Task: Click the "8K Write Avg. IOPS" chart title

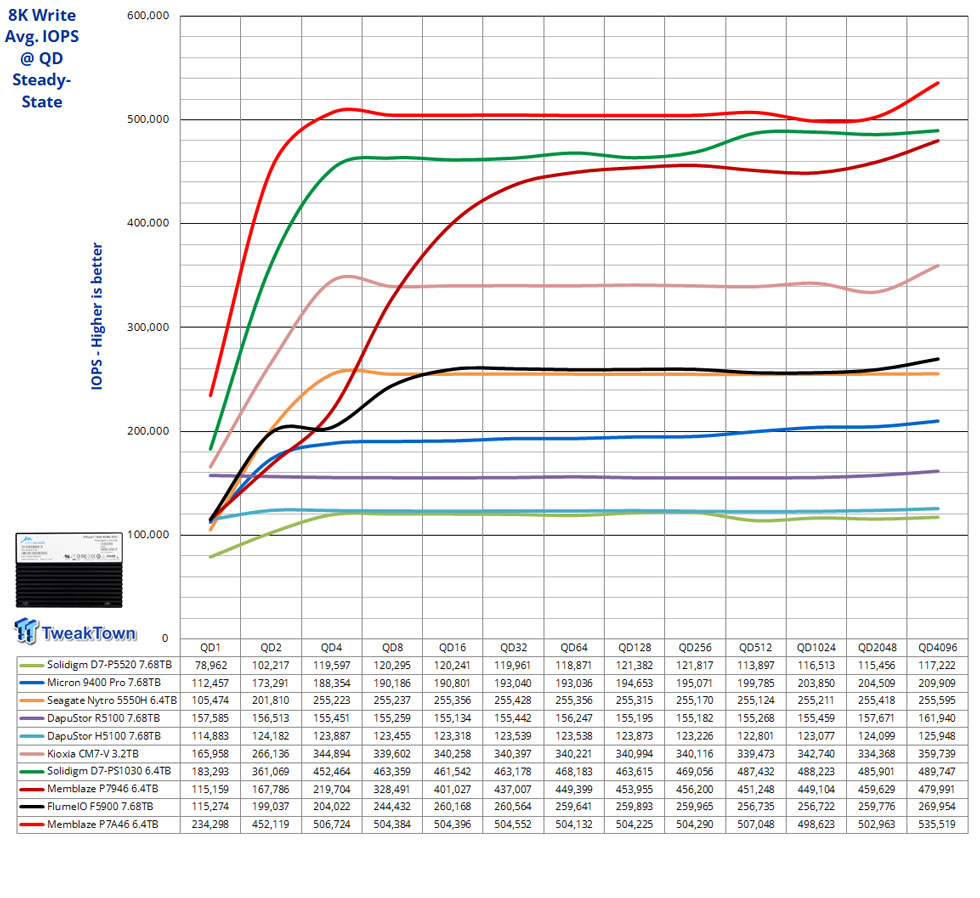Action: [42, 58]
